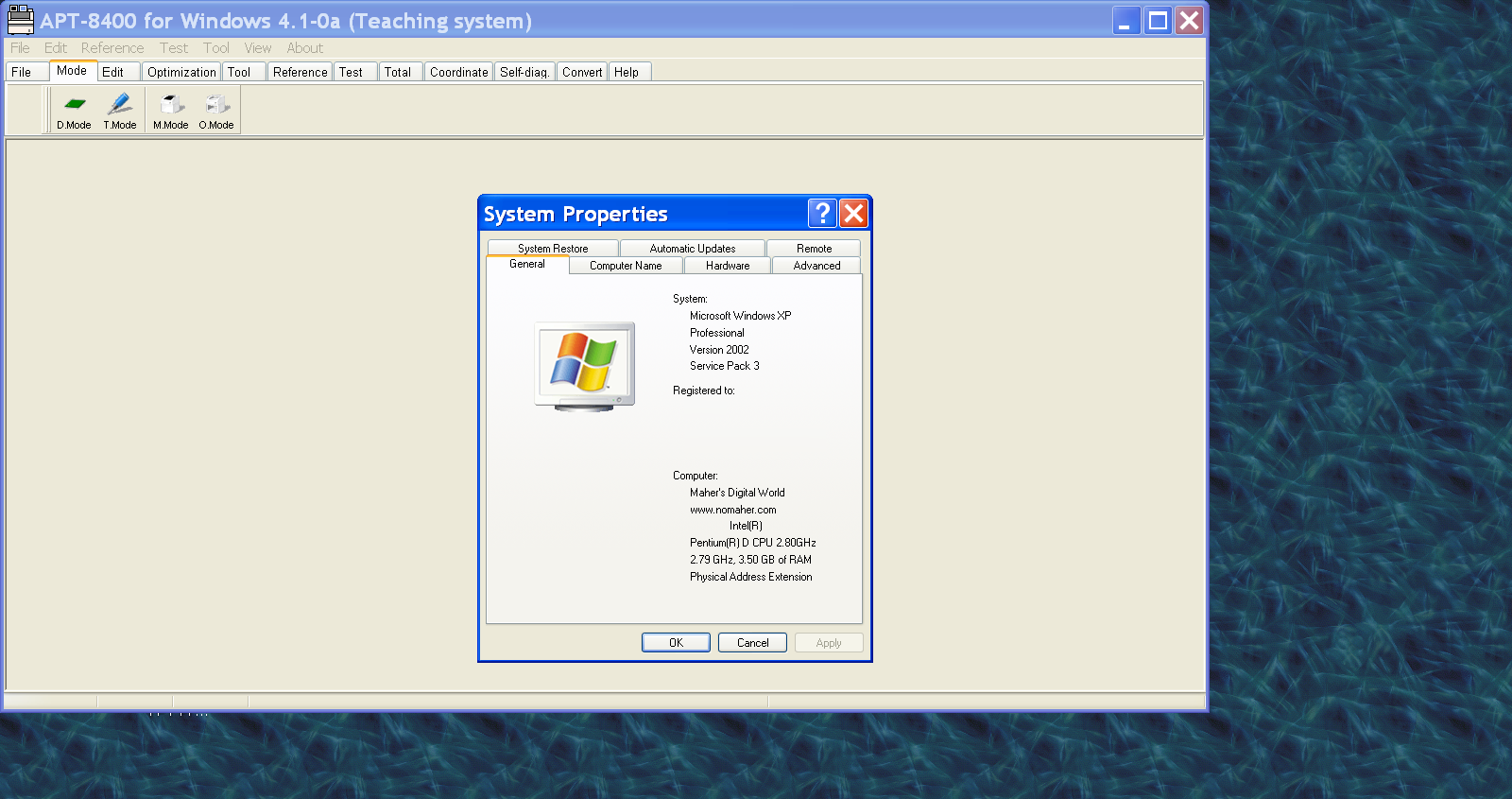Click the 'Microsoft Windows XP' text
Image resolution: width=1512 pixels, height=799 pixels.
point(740,316)
